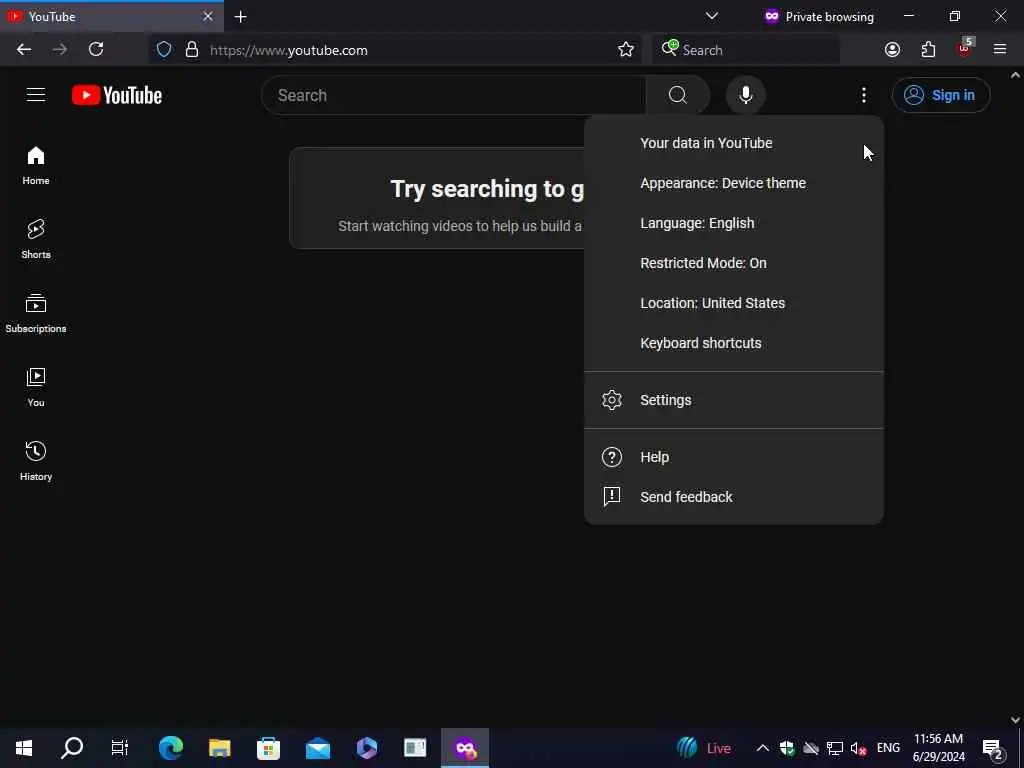Open the Windows Start menu
This screenshot has height=768, width=1024.
coord(24,748)
